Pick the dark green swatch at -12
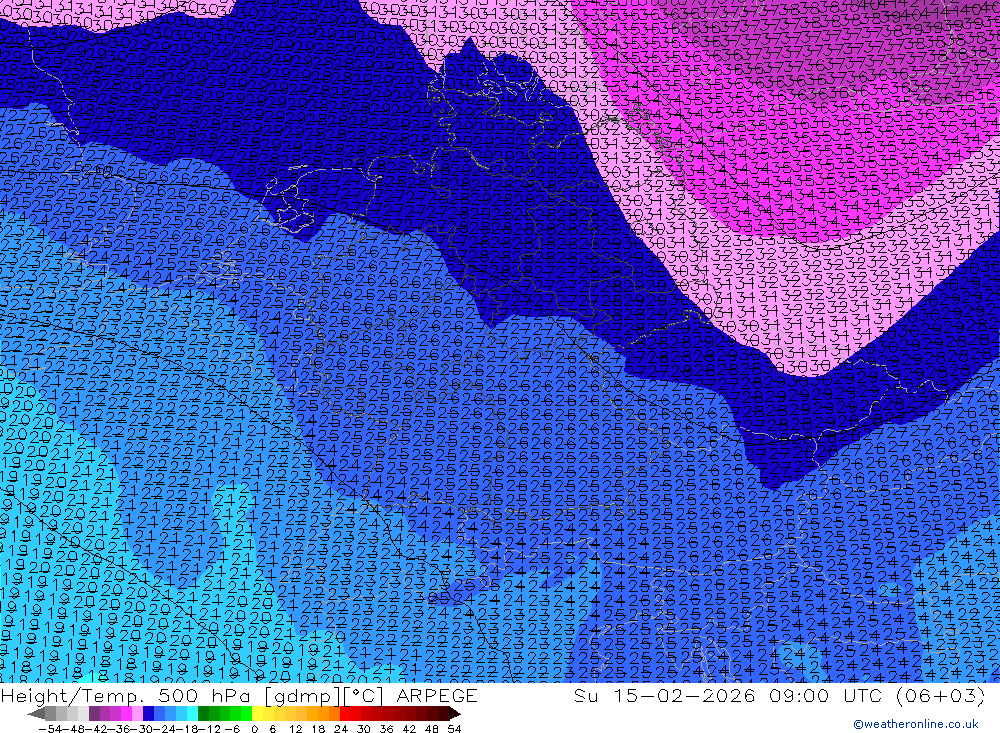This screenshot has height=733, width=1000. pos(203,713)
